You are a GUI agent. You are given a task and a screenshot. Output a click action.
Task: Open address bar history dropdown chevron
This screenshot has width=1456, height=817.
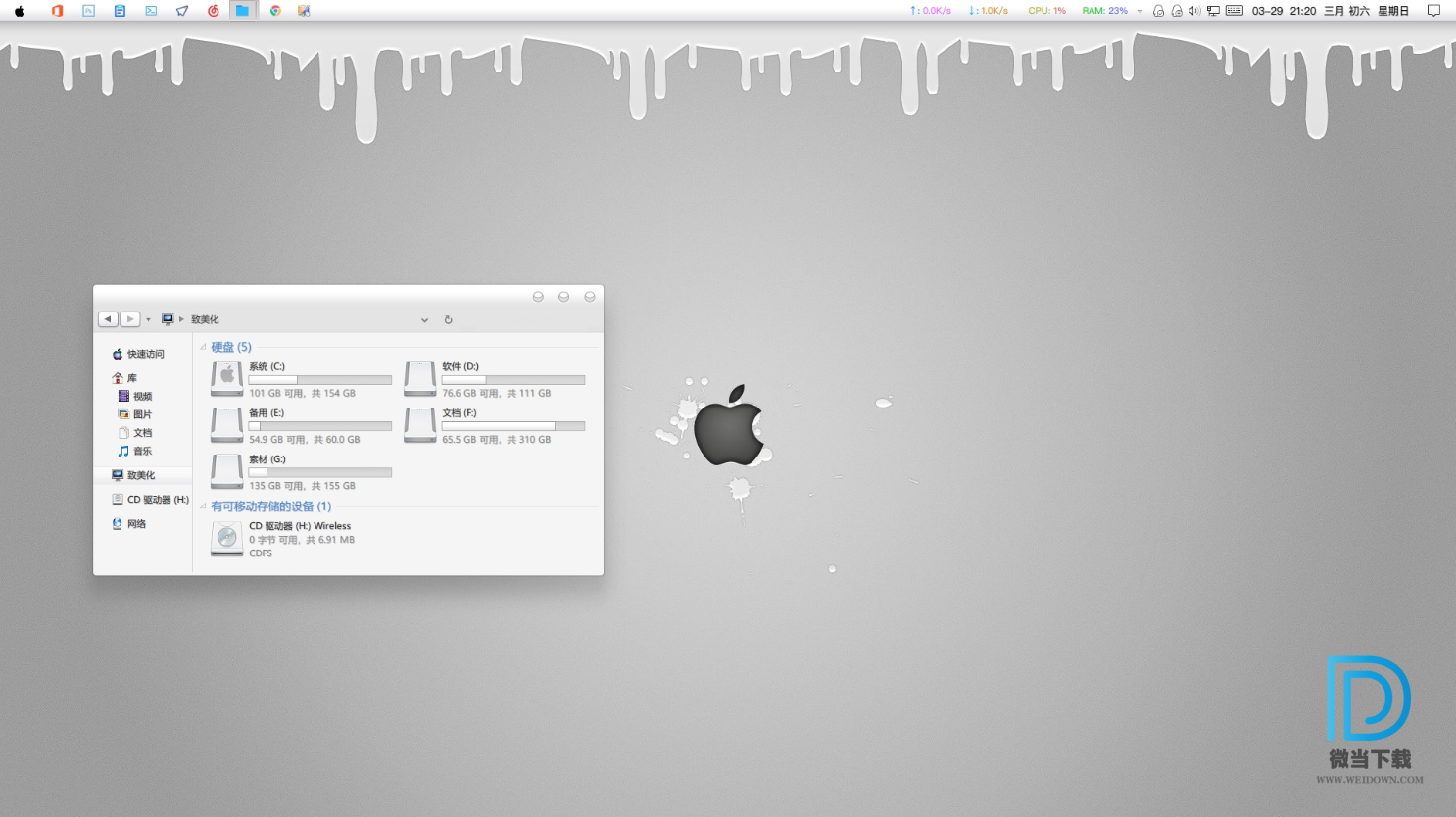point(424,320)
